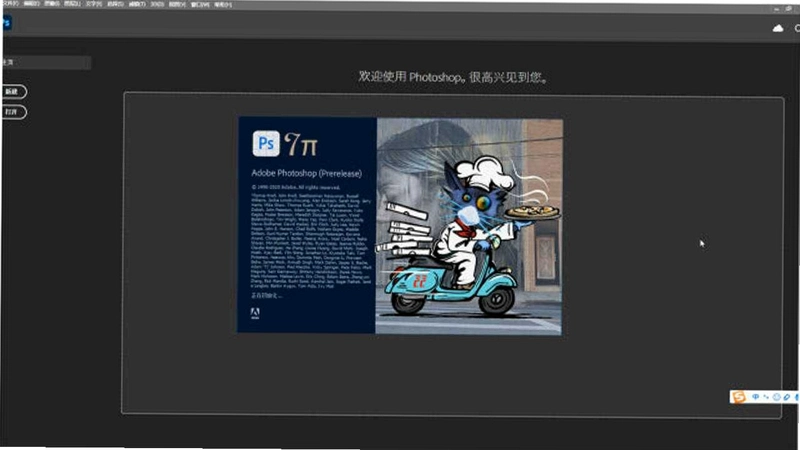The height and width of the screenshot is (450, 800).
Task: Open the 窗口 (Window) menu
Action: point(200,5)
